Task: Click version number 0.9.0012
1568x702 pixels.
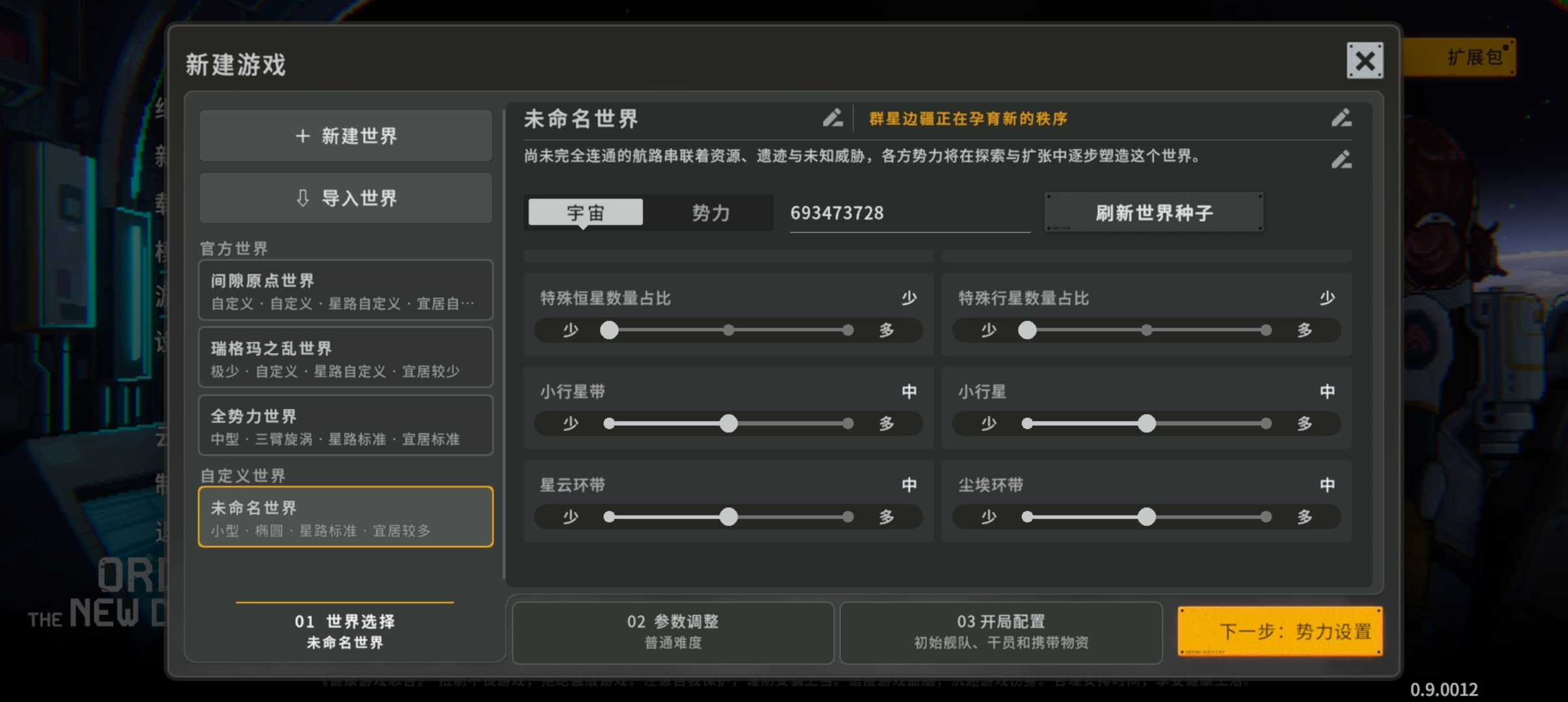Action: [x=1444, y=689]
